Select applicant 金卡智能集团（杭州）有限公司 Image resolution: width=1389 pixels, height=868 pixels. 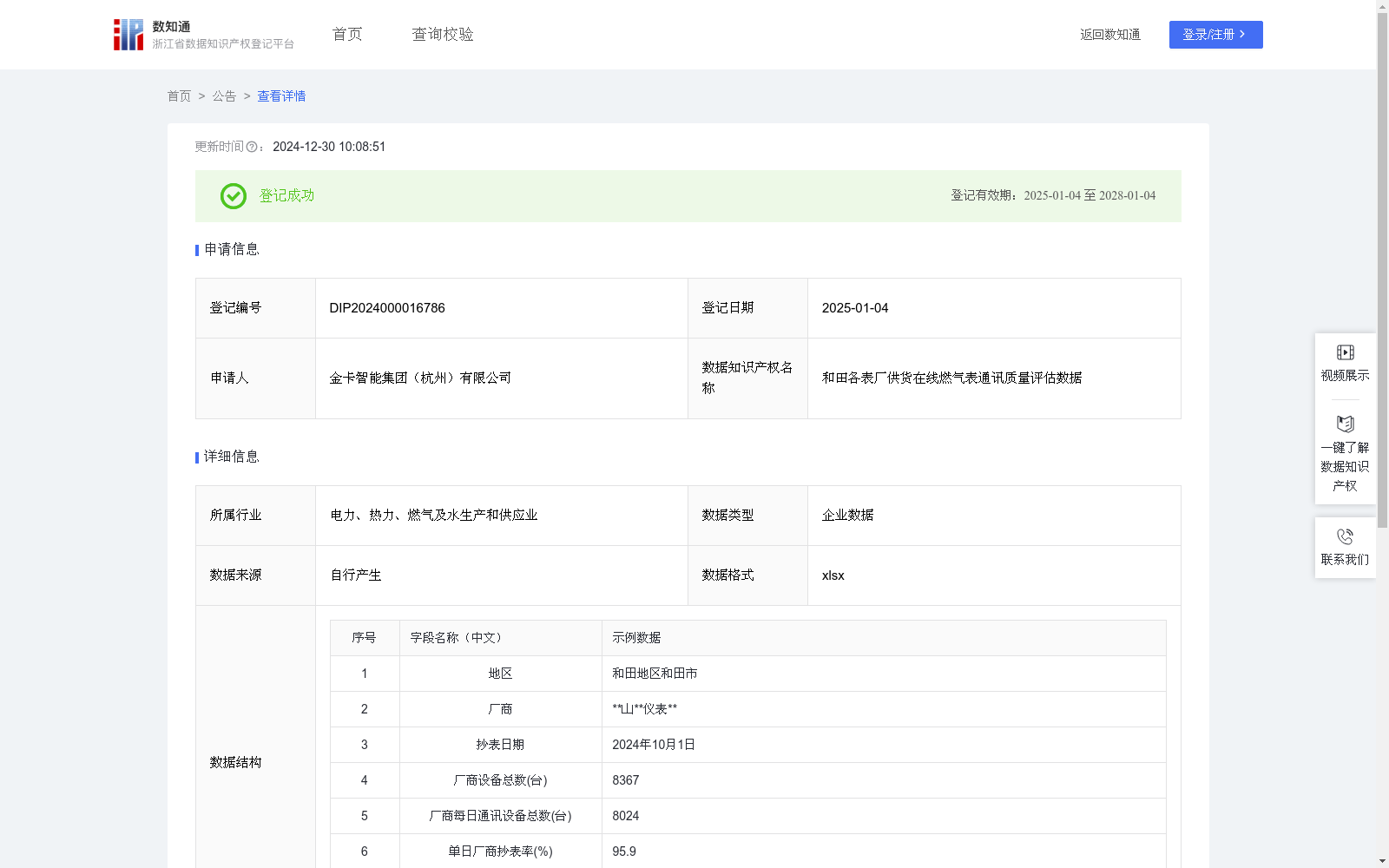pyautogui.click(x=420, y=378)
